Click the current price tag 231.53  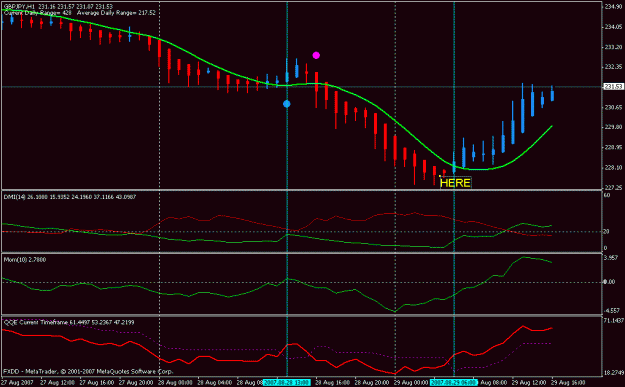coord(613,86)
